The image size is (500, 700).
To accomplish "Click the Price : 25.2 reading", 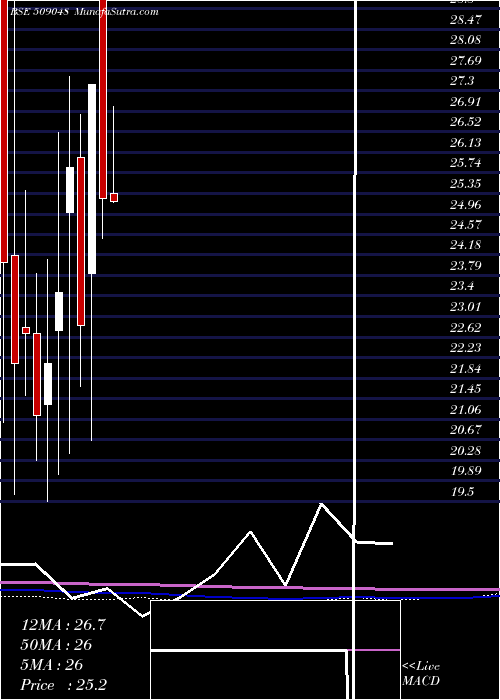I will [x=63, y=685].
